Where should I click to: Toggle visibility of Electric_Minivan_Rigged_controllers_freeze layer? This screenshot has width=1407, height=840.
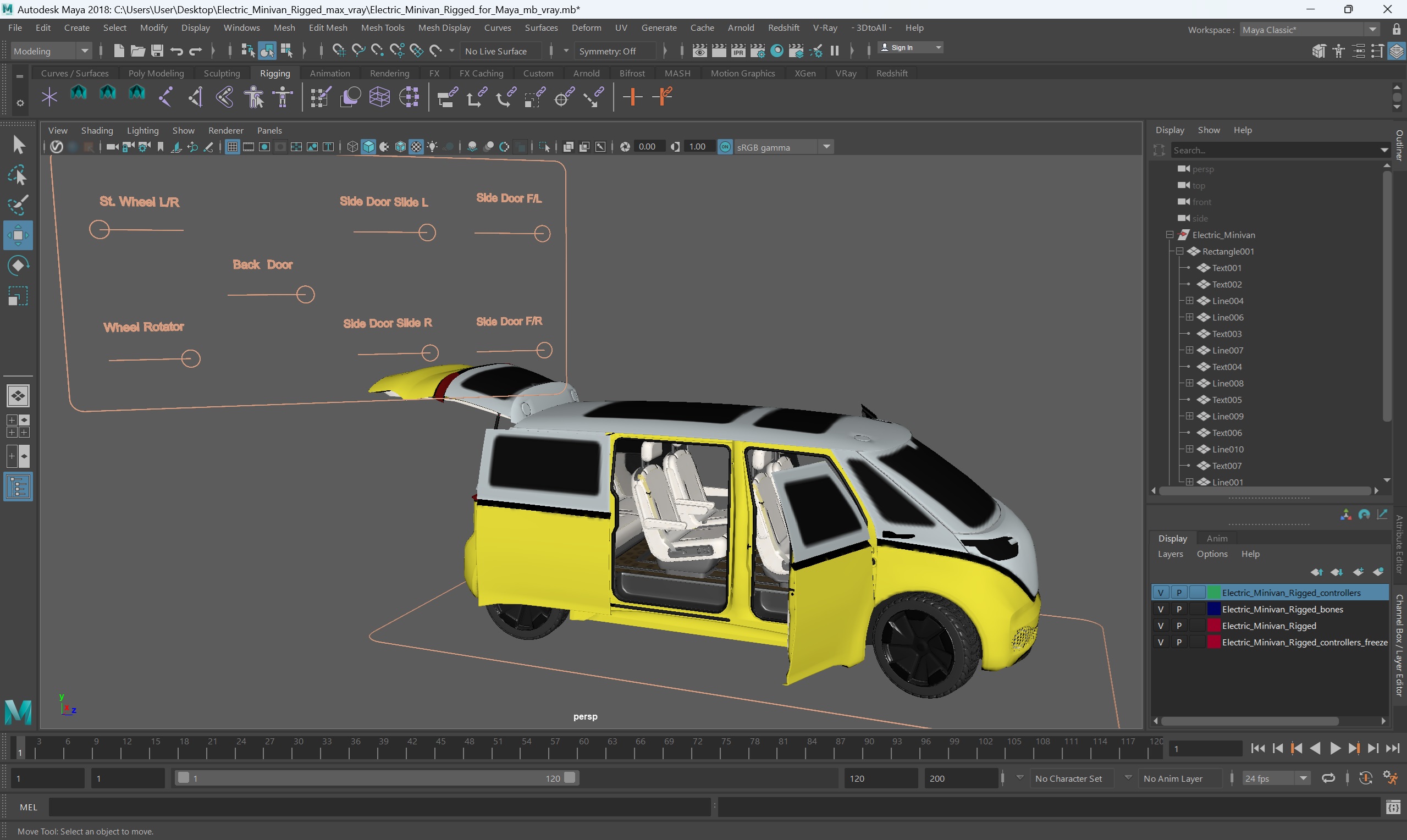(1160, 642)
